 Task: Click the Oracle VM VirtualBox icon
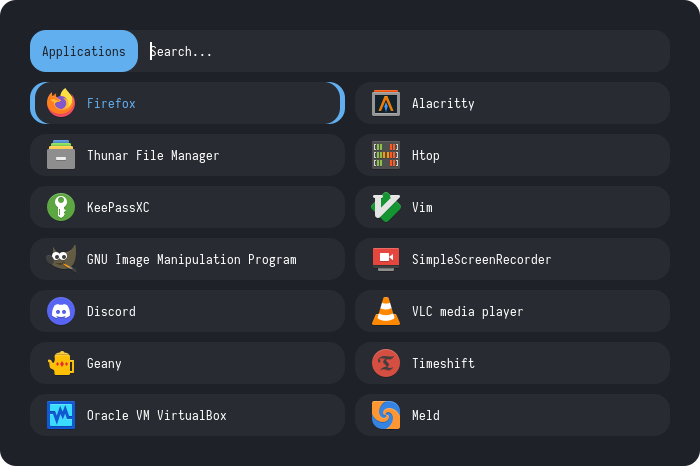61,415
